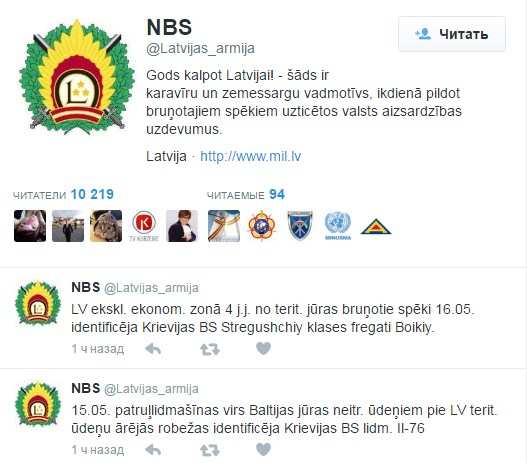This screenshot has width=527, height=463.
Task: Reply to the Il-76 aircraft tweet
Action: [x=153, y=450]
